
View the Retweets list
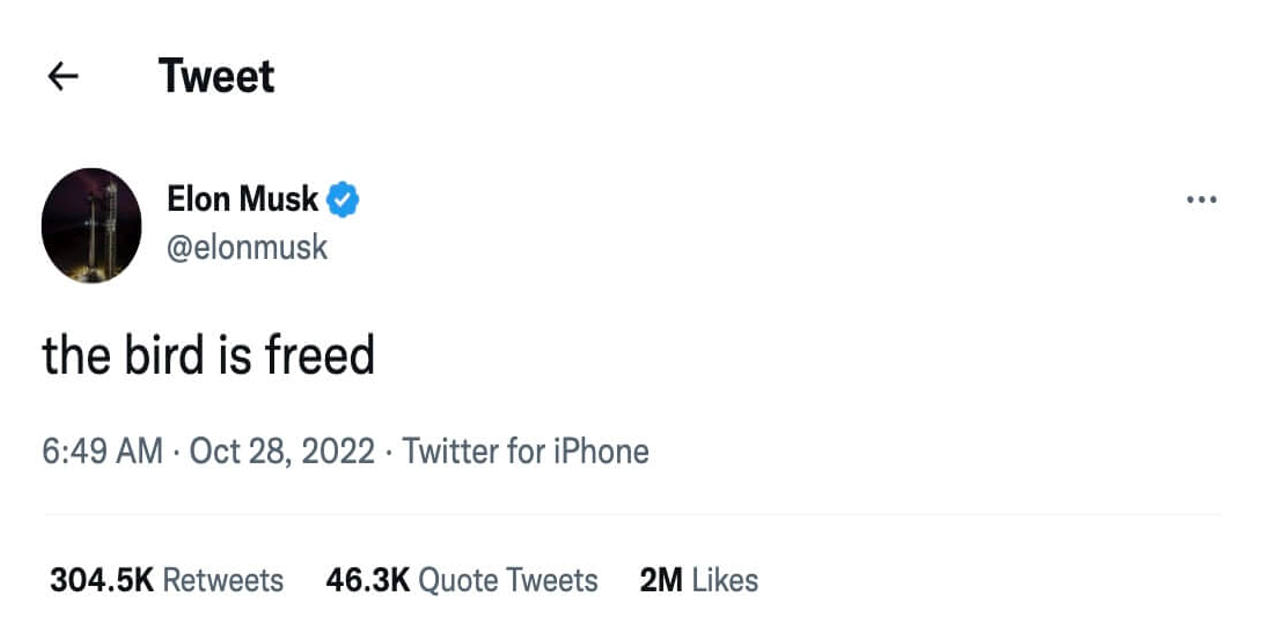(222, 580)
